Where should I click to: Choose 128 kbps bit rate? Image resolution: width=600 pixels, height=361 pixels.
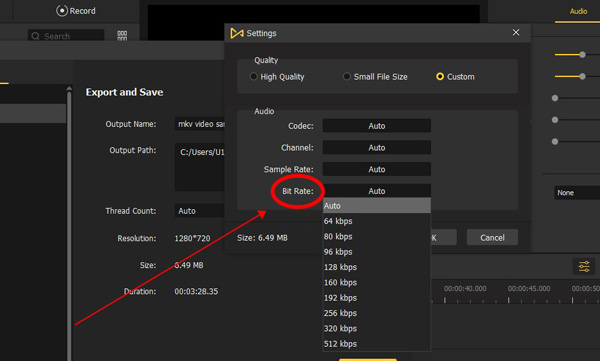(377, 267)
